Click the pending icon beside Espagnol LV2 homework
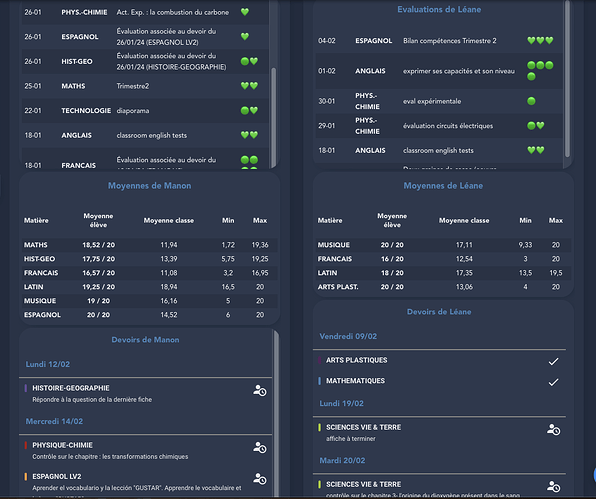This screenshot has height=499, width=596. (260, 478)
